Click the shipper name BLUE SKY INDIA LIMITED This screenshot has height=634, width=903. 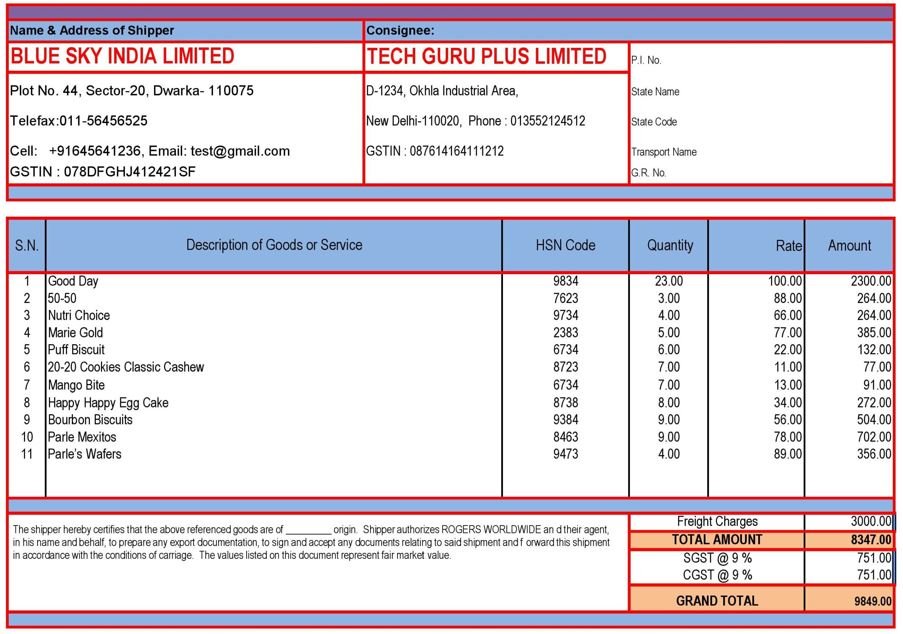122,56
